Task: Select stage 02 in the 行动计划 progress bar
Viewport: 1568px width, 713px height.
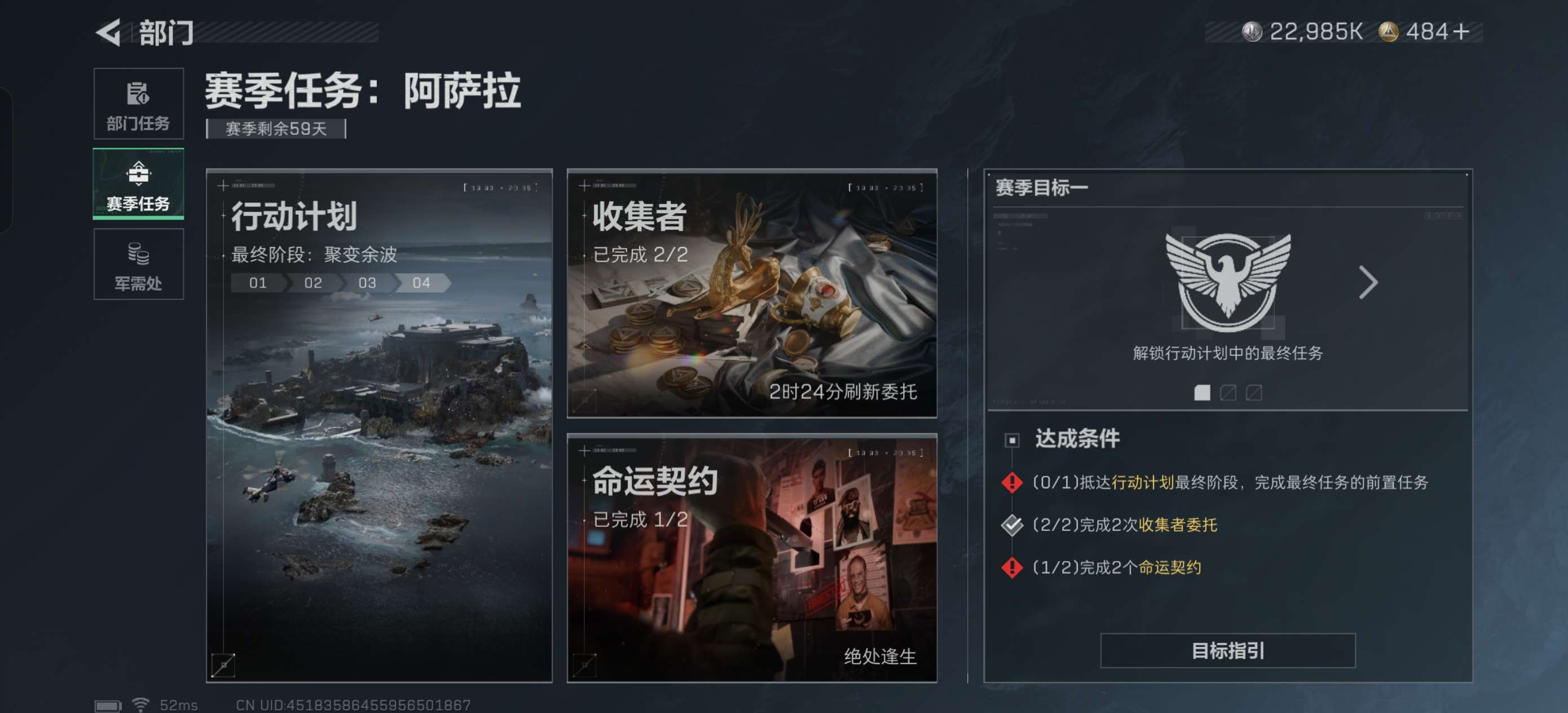Action: point(313,283)
